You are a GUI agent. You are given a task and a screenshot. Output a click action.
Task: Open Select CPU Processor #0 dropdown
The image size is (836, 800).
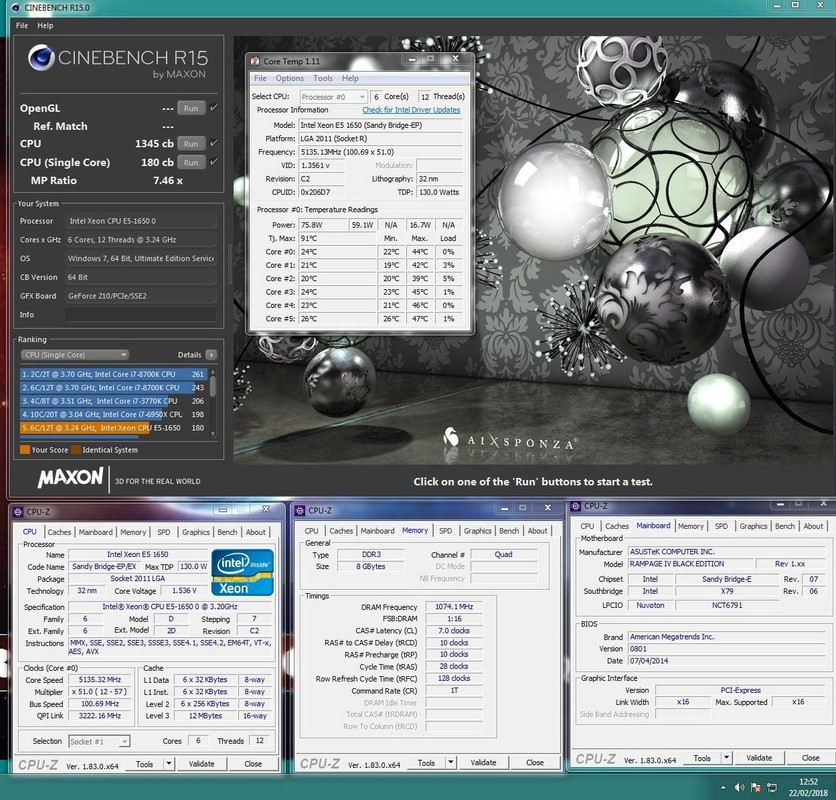pyautogui.click(x=333, y=97)
